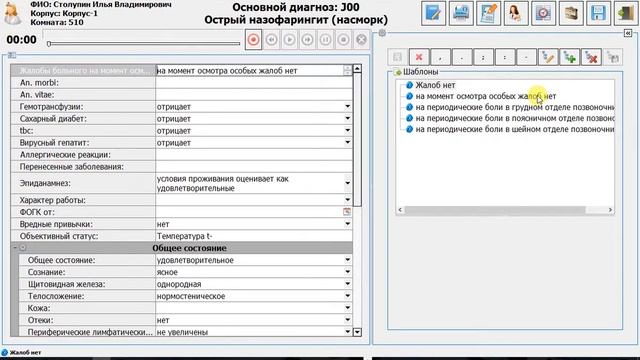Edit template with the pencil tree icon
640x360 pixels.
(548, 58)
